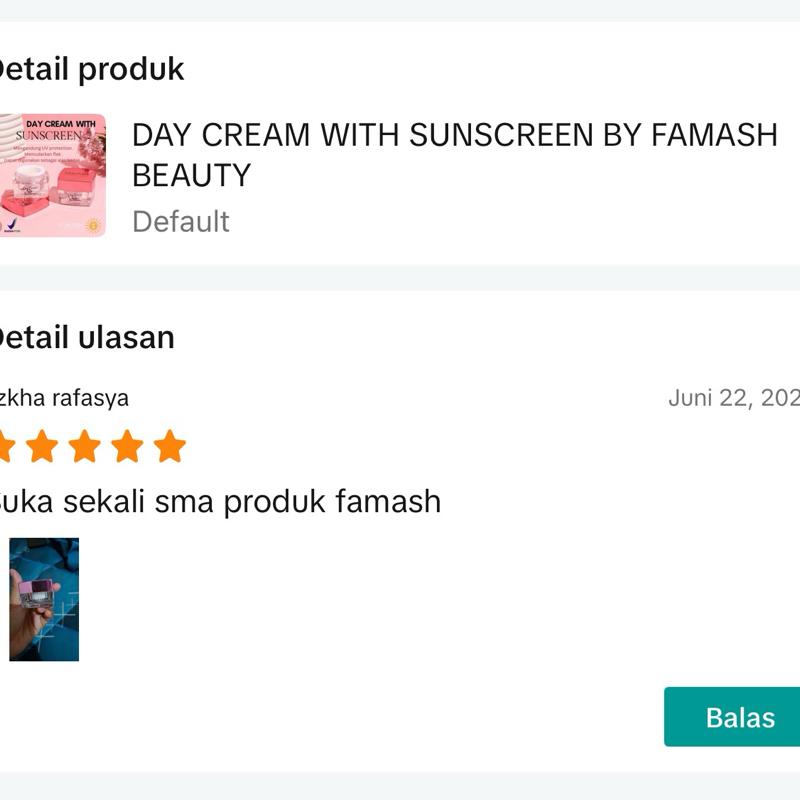800x800 pixels.
Task: Click the blue checkmark logo on product image
Action: click(x=11, y=224)
